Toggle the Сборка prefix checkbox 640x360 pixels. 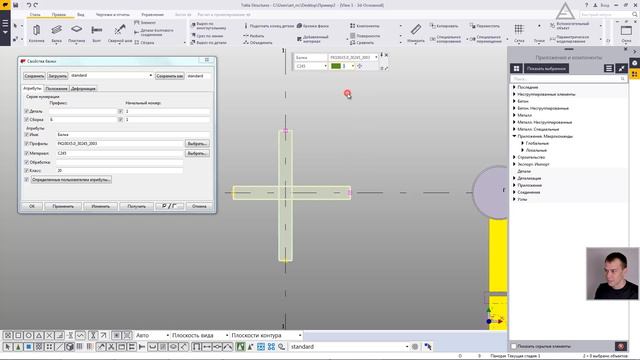coord(27,120)
